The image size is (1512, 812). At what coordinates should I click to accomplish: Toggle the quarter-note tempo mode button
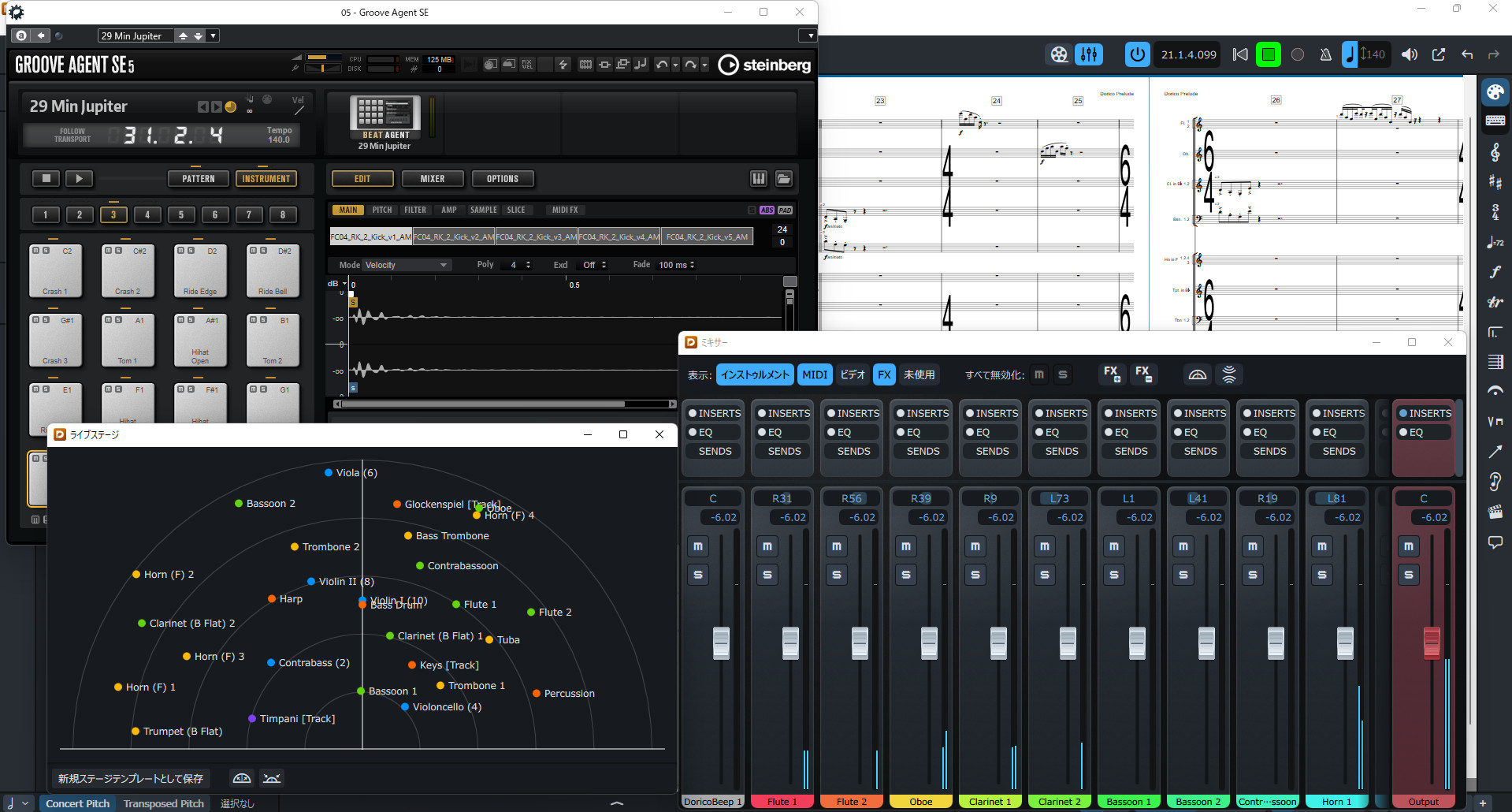1350,54
